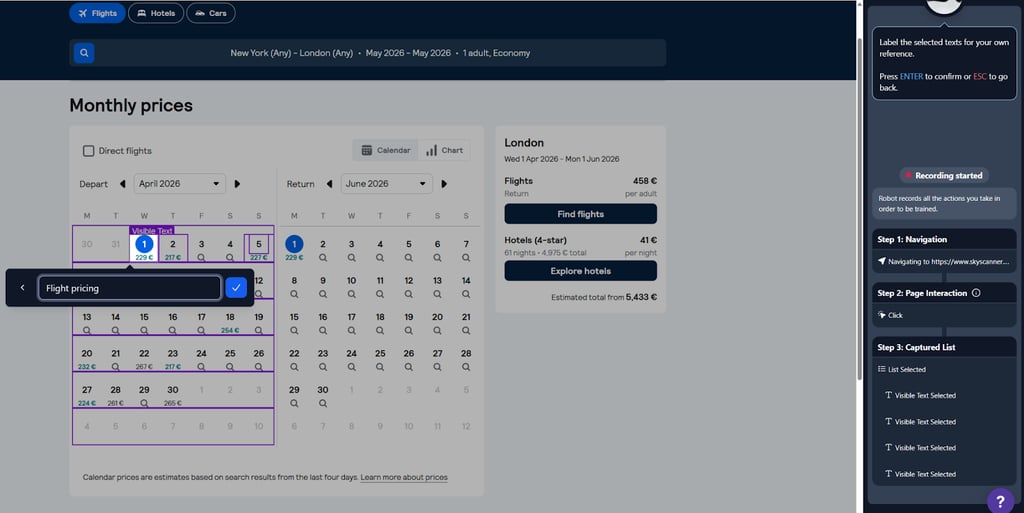Go to previous return month with left arrow
Image resolution: width=1024 pixels, height=513 pixels.
point(329,184)
